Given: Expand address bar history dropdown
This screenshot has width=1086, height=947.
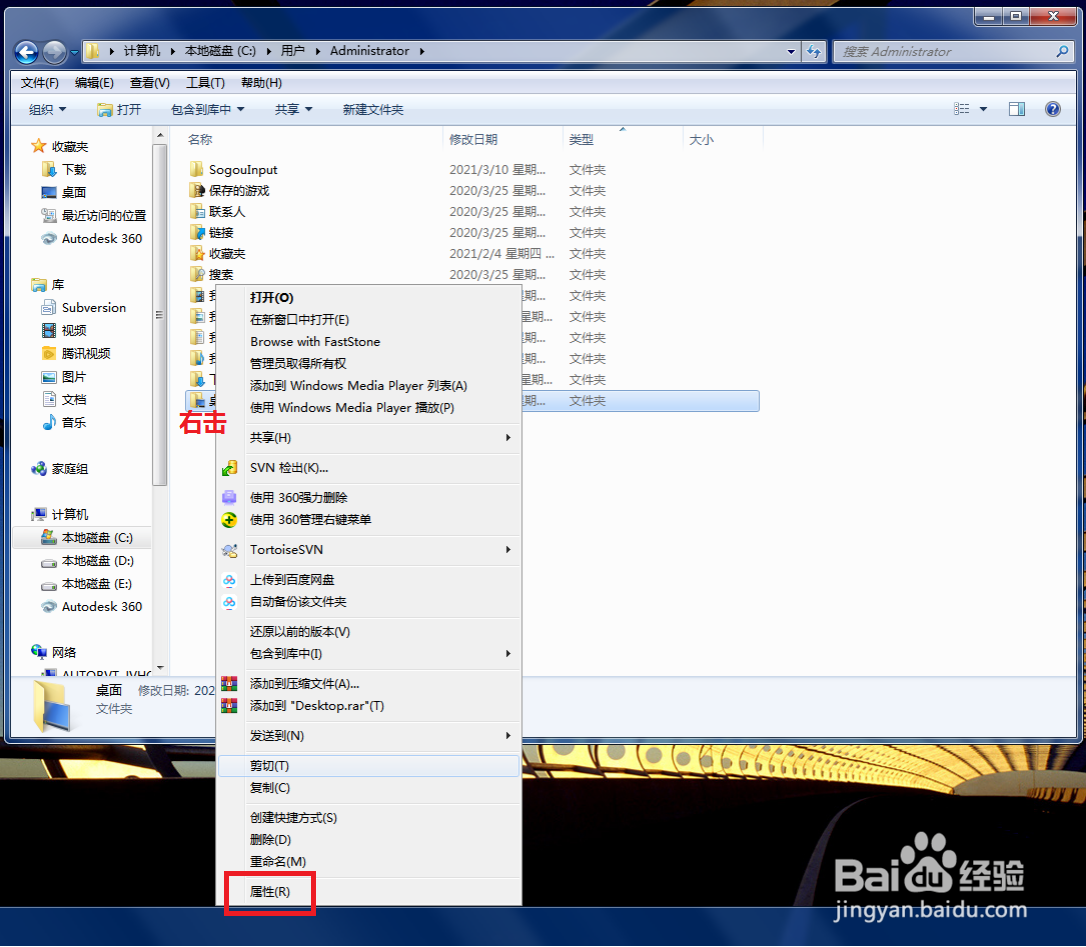Looking at the screenshot, I should [x=791, y=51].
